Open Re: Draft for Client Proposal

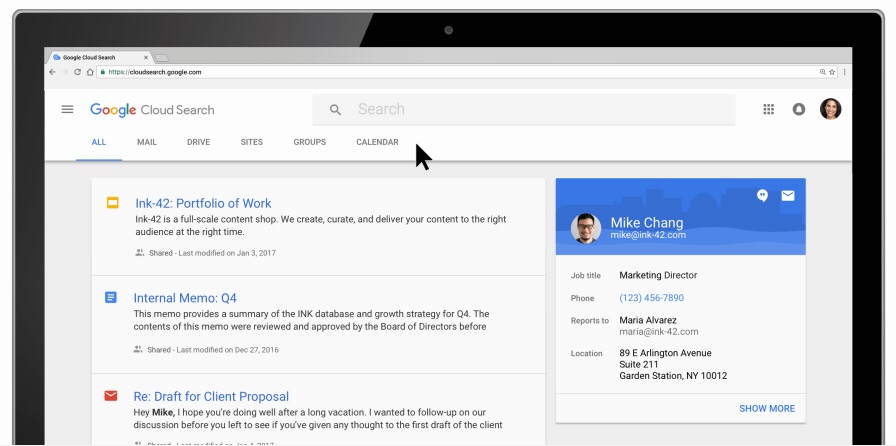[211, 396]
